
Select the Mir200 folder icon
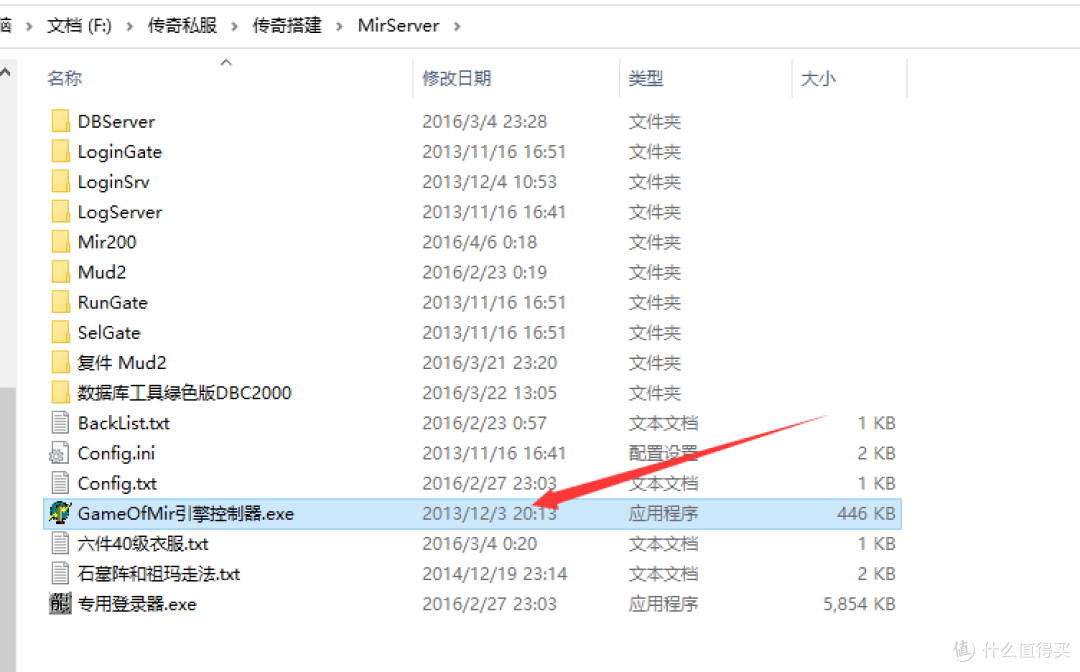click(61, 242)
